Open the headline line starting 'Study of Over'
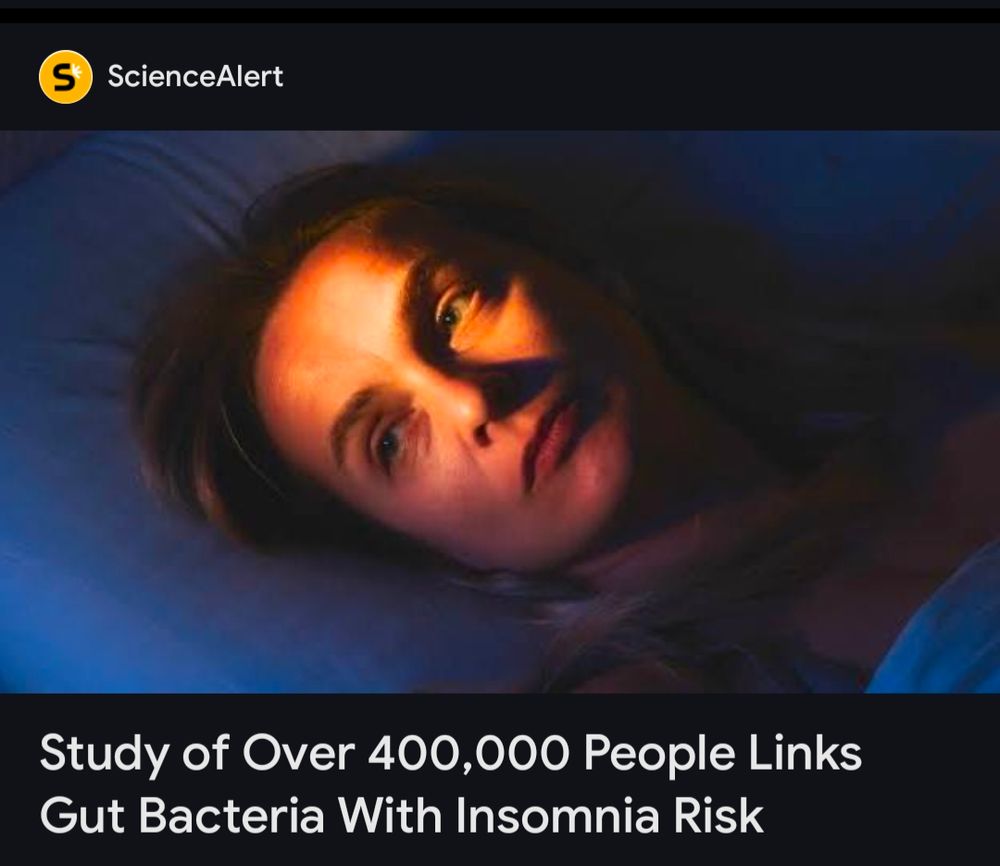Image resolution: width=1000 pixels, height=866 pixels. [x=451, y=754]
